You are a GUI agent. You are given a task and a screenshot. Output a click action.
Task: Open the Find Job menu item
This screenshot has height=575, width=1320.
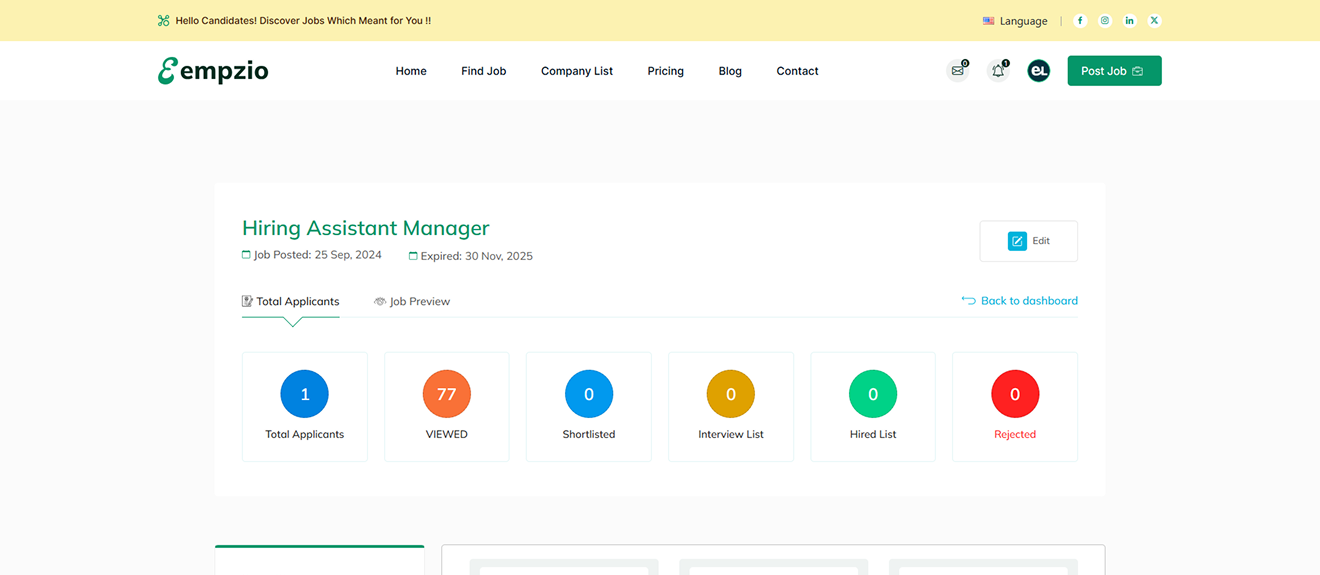(484, 71)
